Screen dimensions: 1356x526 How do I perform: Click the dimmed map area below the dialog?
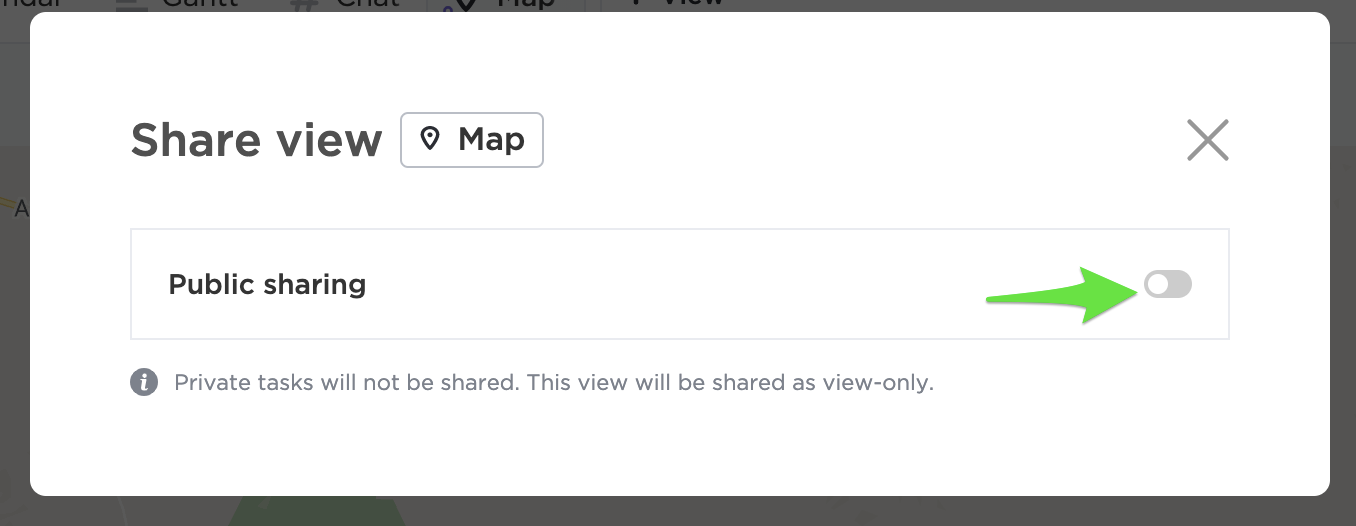point(600,511)
